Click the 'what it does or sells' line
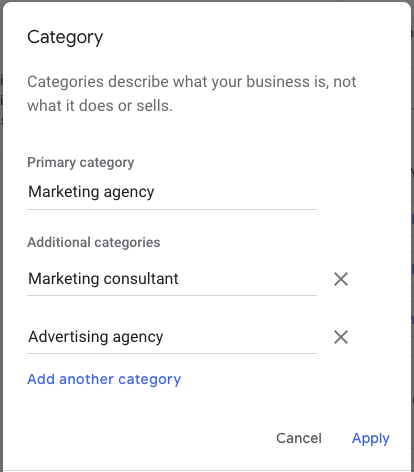Screen dimensions: 414x472 [x=100, y=106]
